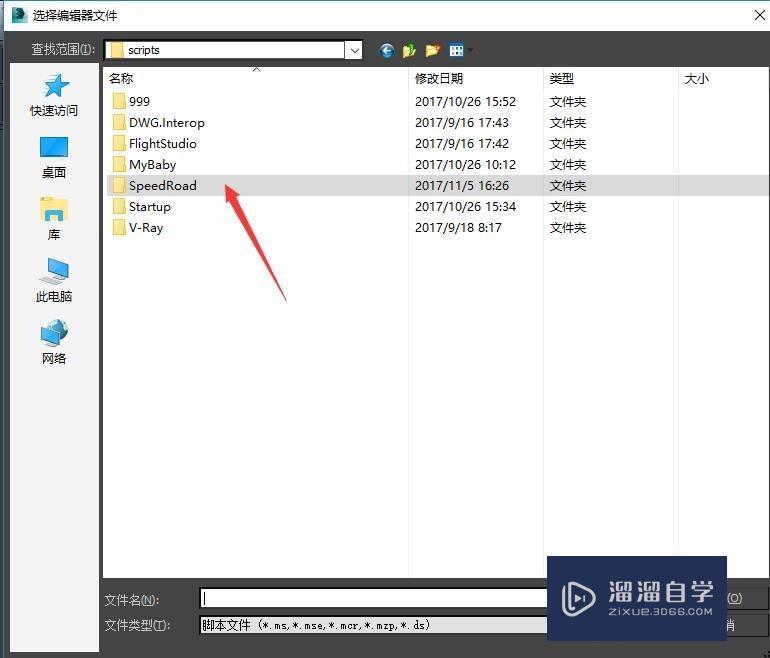Click the folder icon next to Startup

point(119,207)
